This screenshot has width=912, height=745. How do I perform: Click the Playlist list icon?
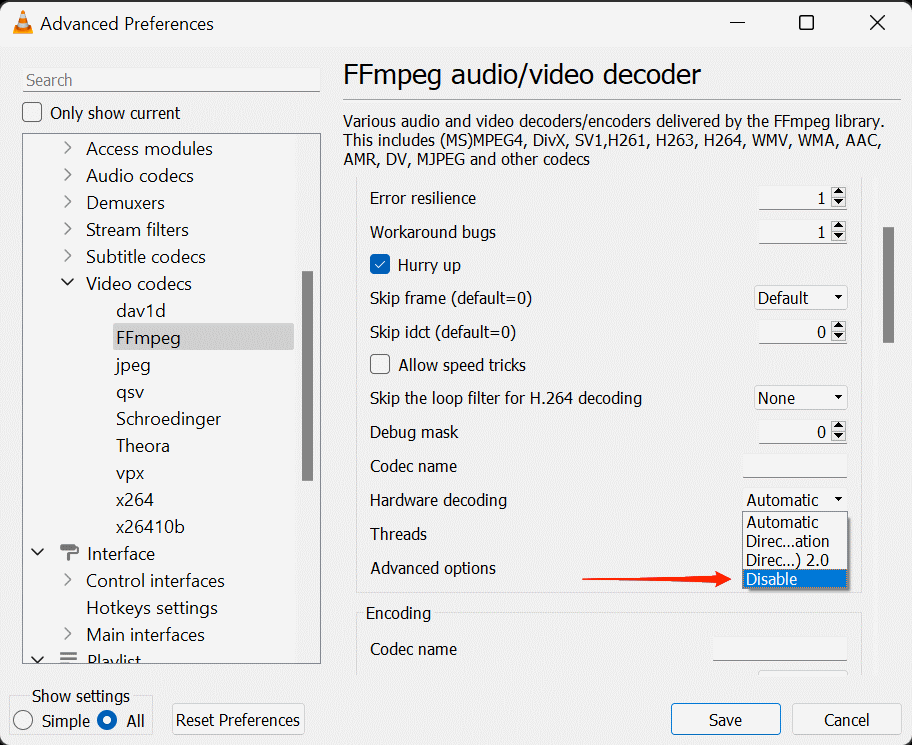[x=69, y=659]
